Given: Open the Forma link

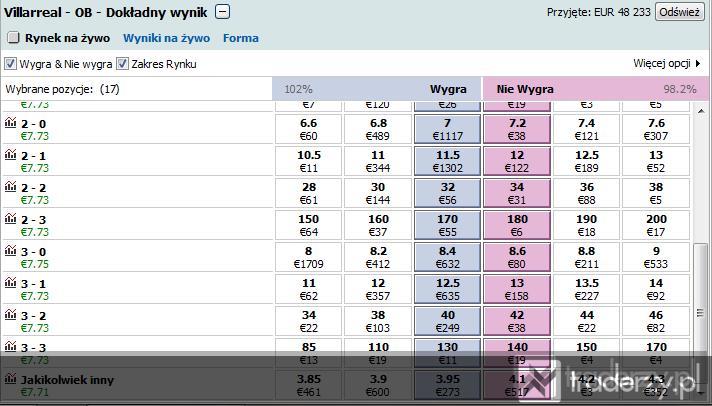Looking at the screenshot, I should tap(241, 38).
